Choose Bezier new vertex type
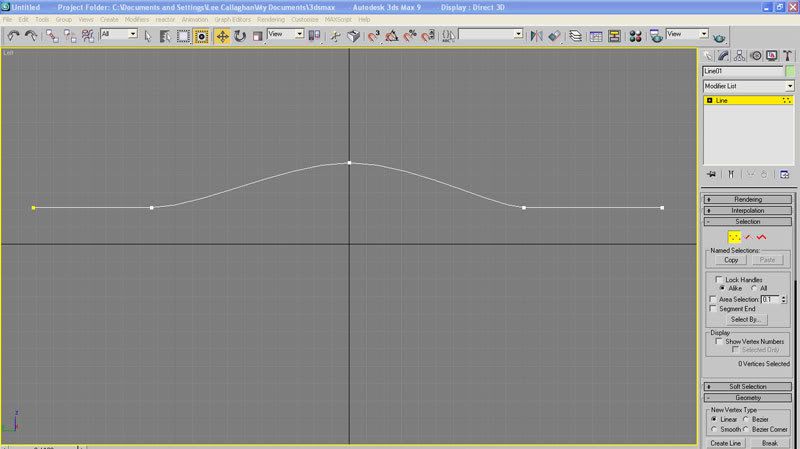 (x=746, y=419)
